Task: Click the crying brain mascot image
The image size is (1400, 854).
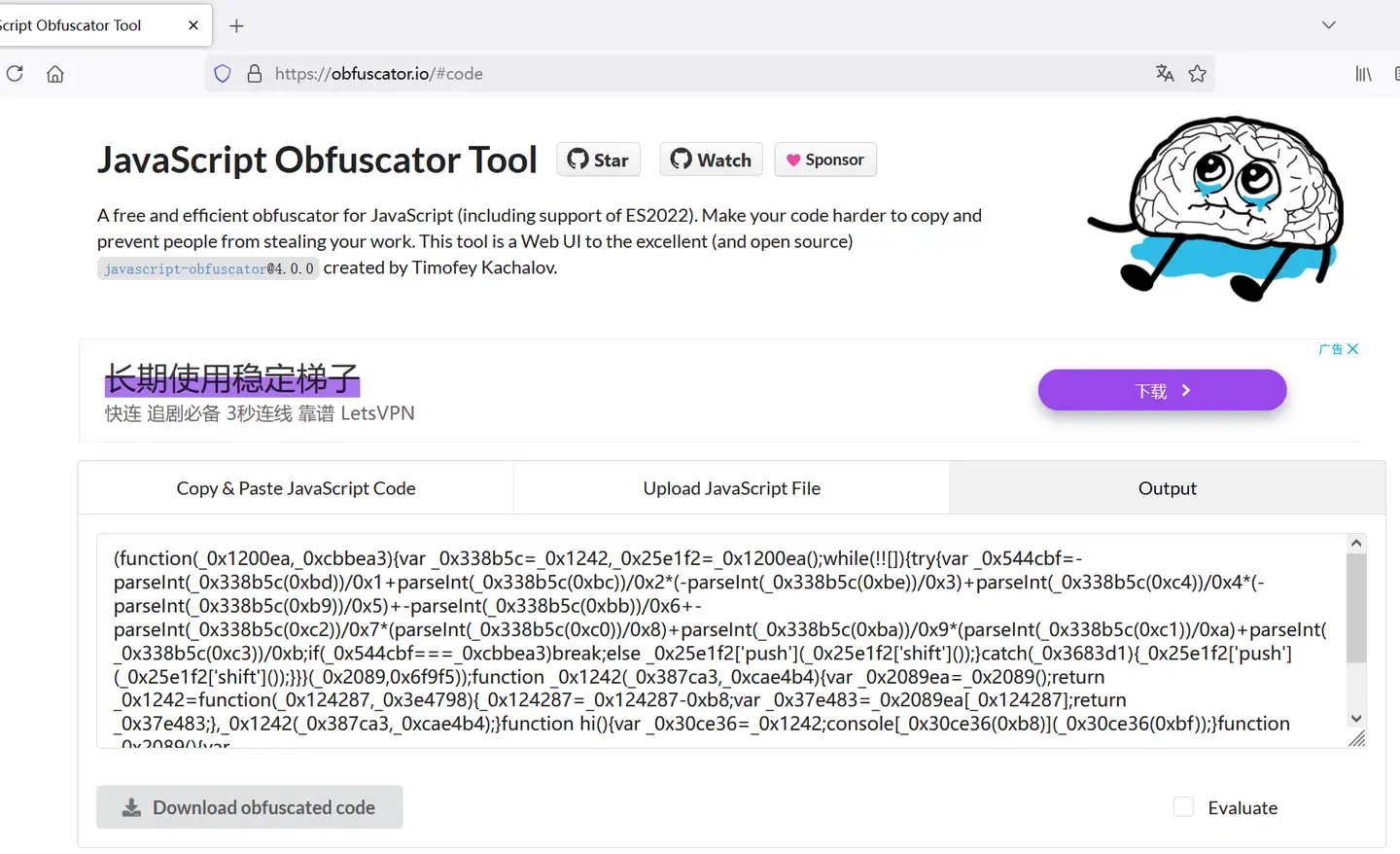Action: tap(1217, 207)
